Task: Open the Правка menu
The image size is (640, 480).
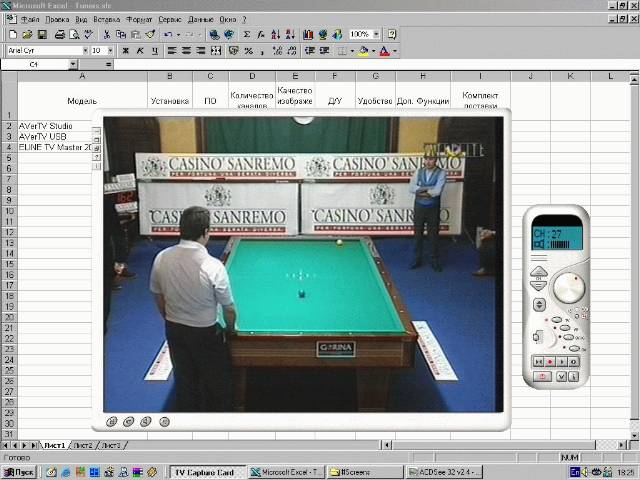Action: (x=57, y=20)
